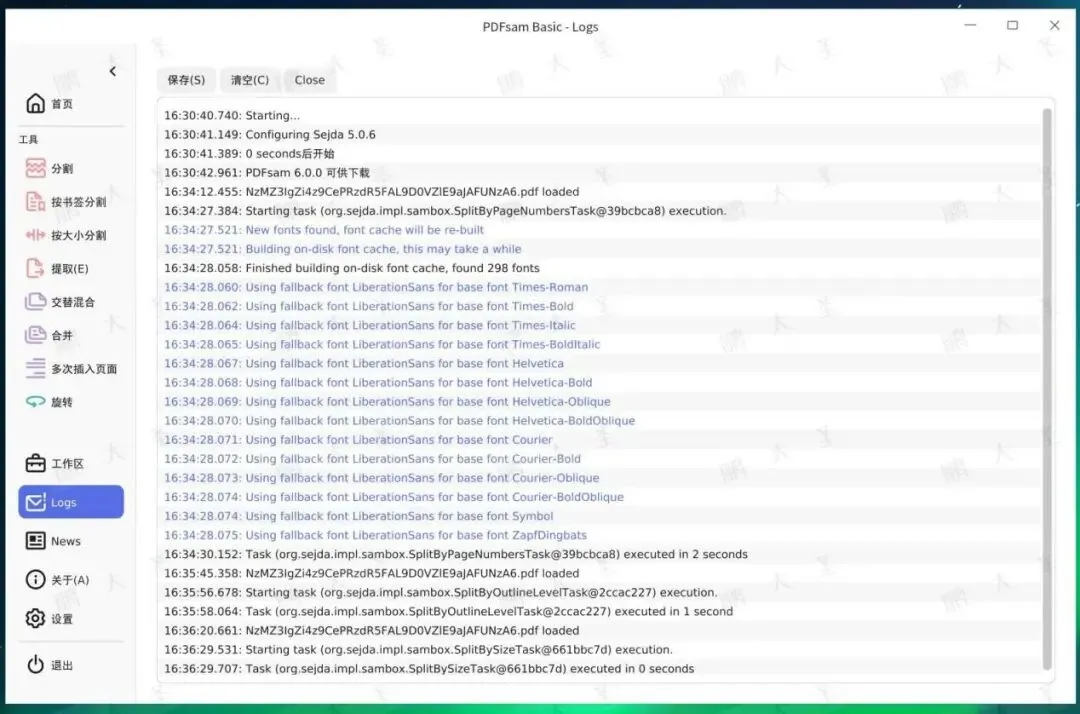Open Insert pages multiple times (多次插入页面) icon
Viewport: 1080px width, 714px height.
click(x=35, y=368)
